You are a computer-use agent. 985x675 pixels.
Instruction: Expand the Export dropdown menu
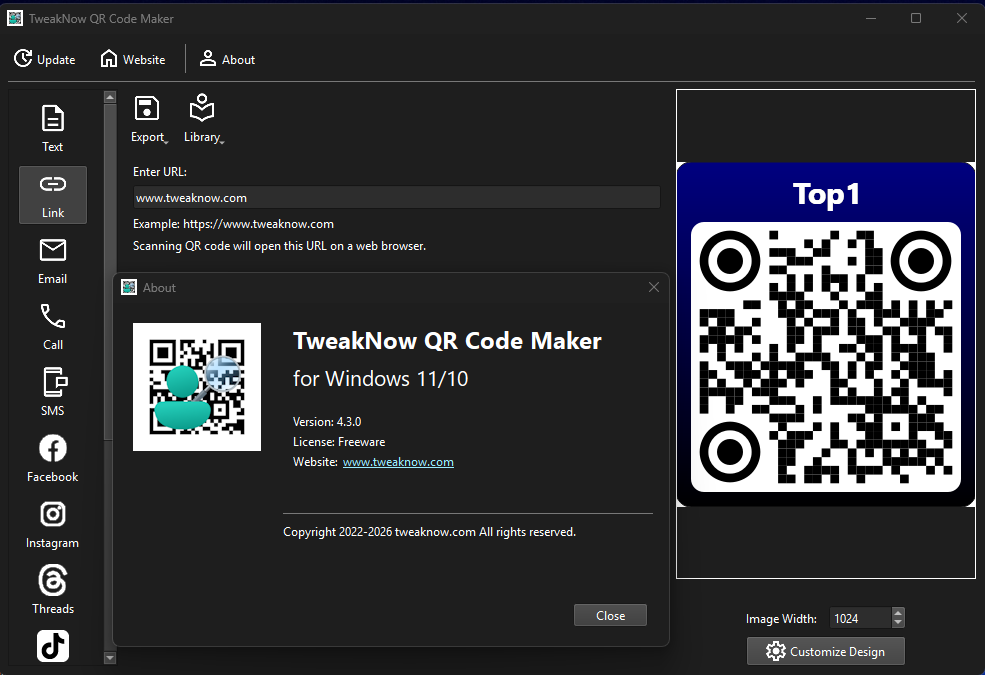pyautogui.click(x=148, y=120)
